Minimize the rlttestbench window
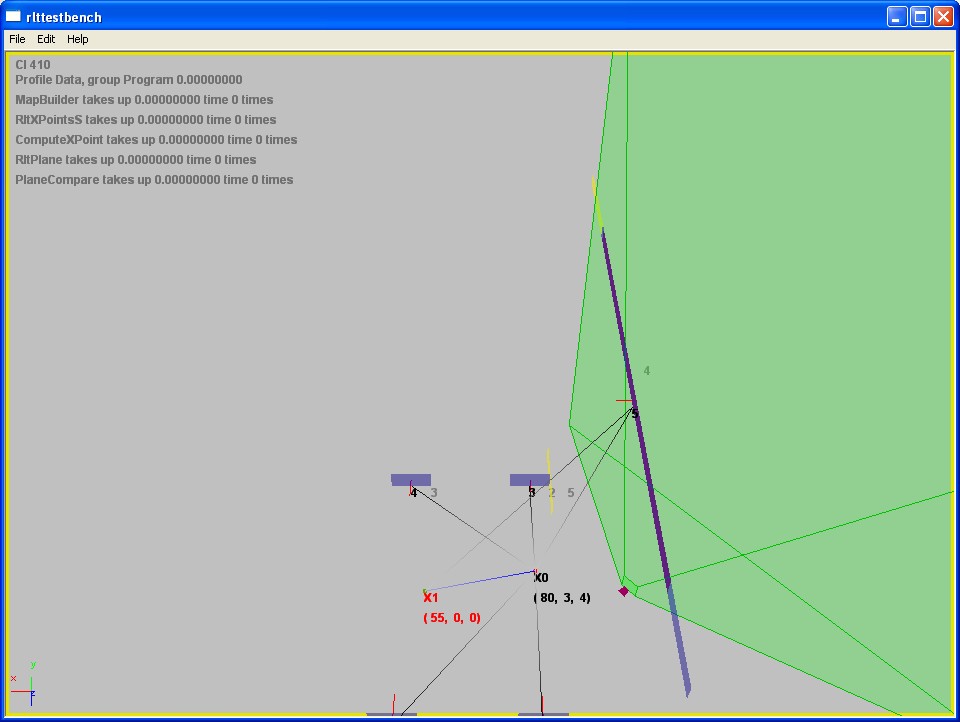 tap(896, 16)
